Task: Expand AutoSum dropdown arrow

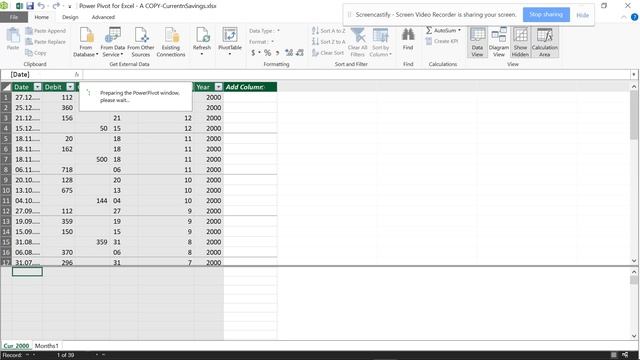Action: [459, 30]
